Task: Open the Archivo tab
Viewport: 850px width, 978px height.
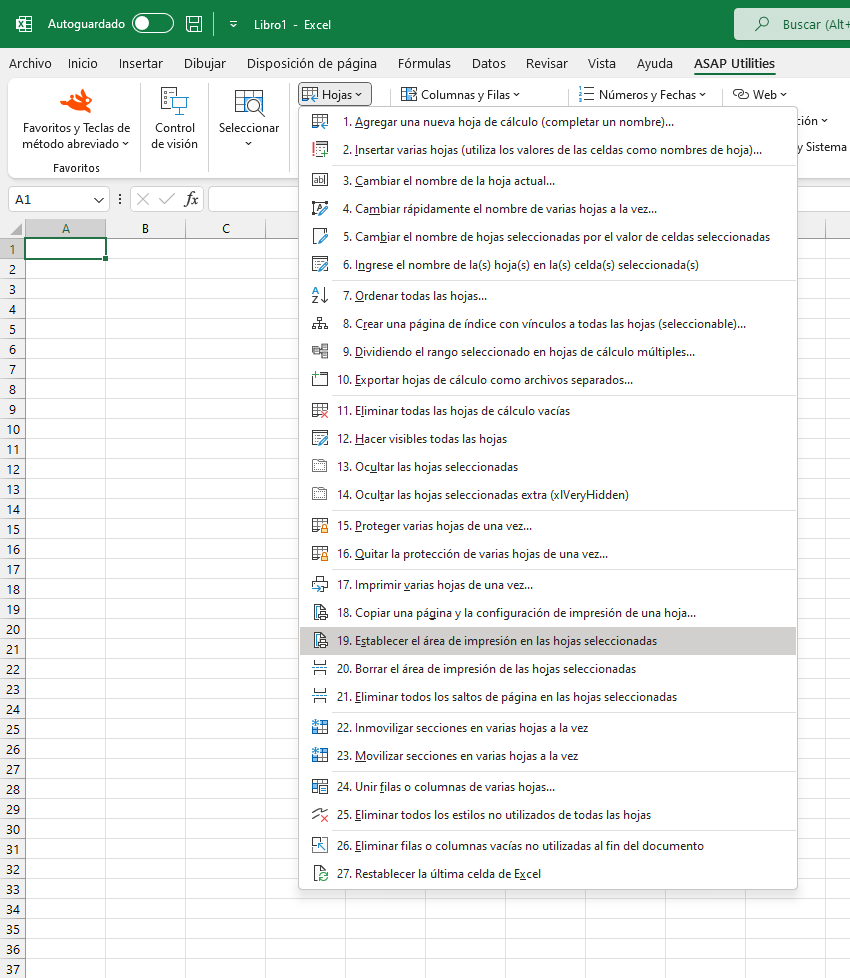Action: pyautogui.click(x=30, y=64)
